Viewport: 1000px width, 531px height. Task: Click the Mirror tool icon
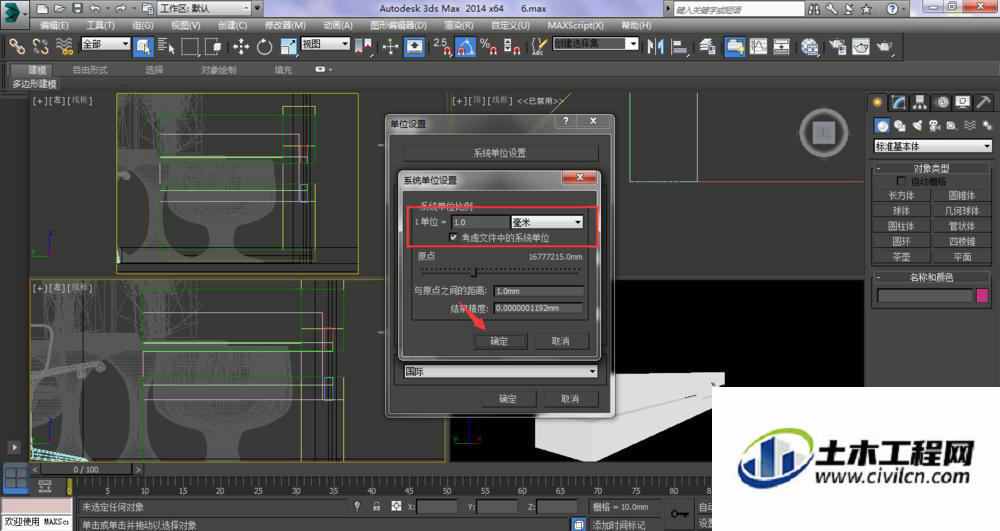point(655,47)
